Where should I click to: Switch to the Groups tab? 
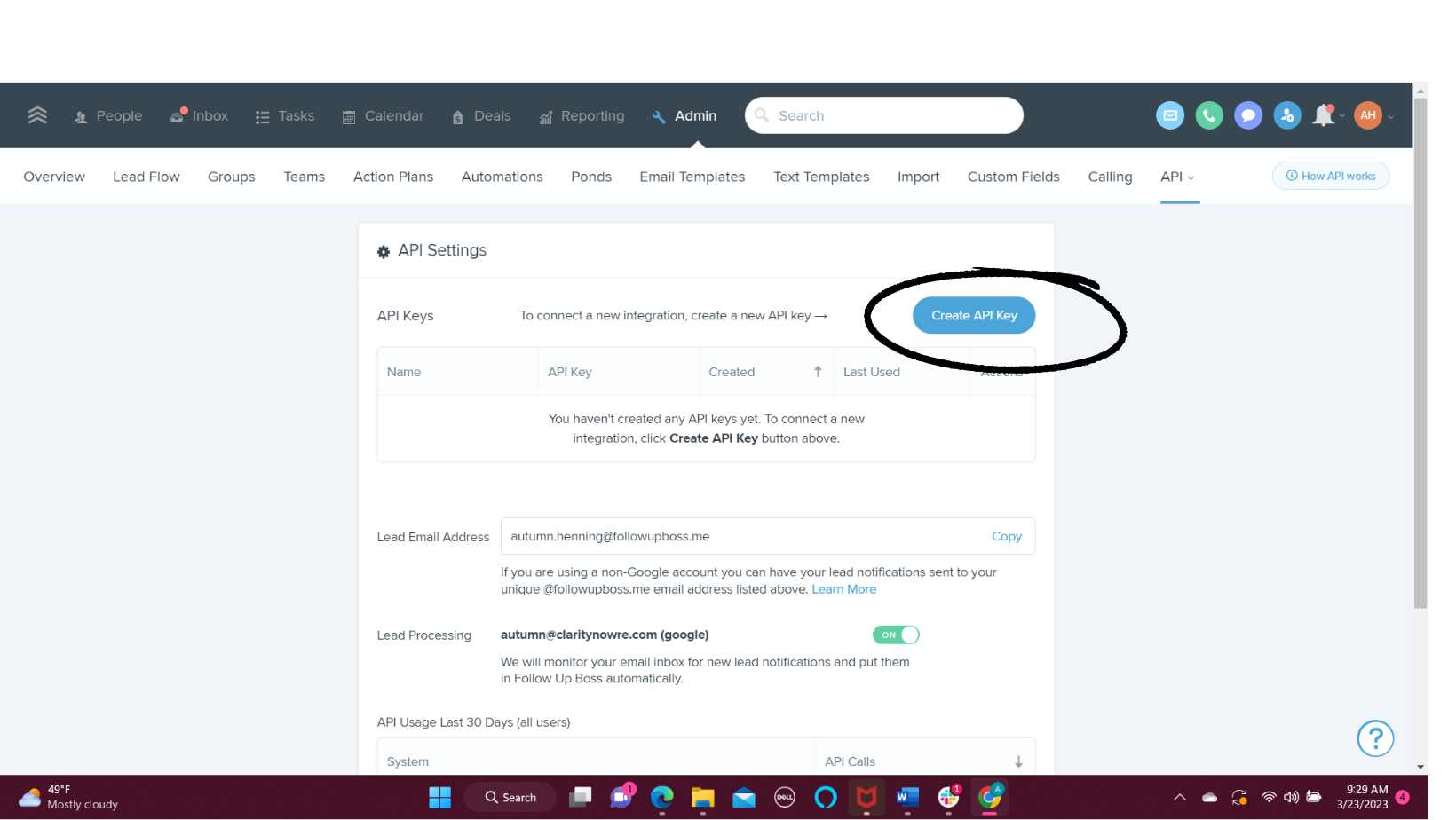[232, 177]
